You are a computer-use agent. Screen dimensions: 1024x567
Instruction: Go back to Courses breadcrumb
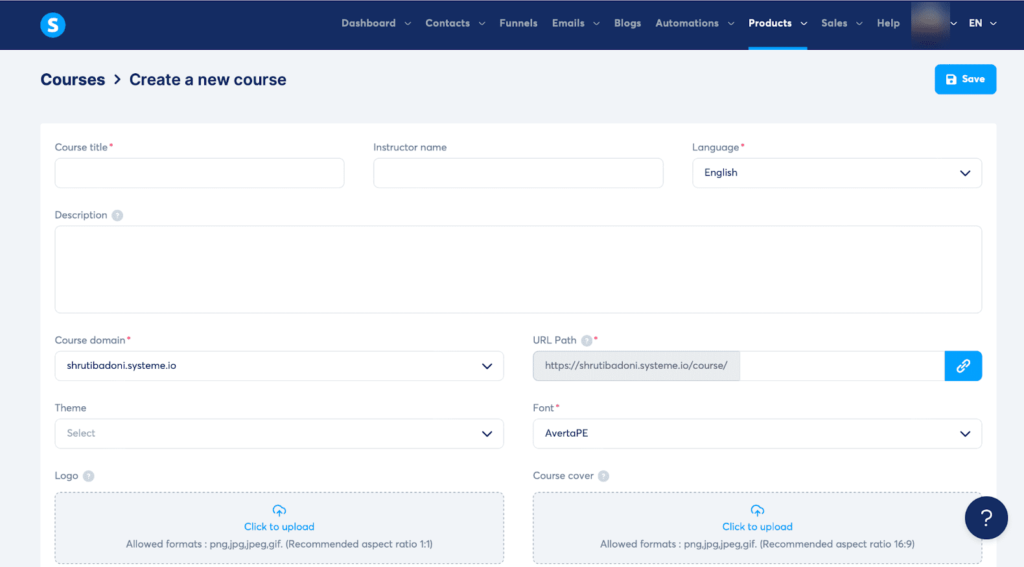coord(72,80)
